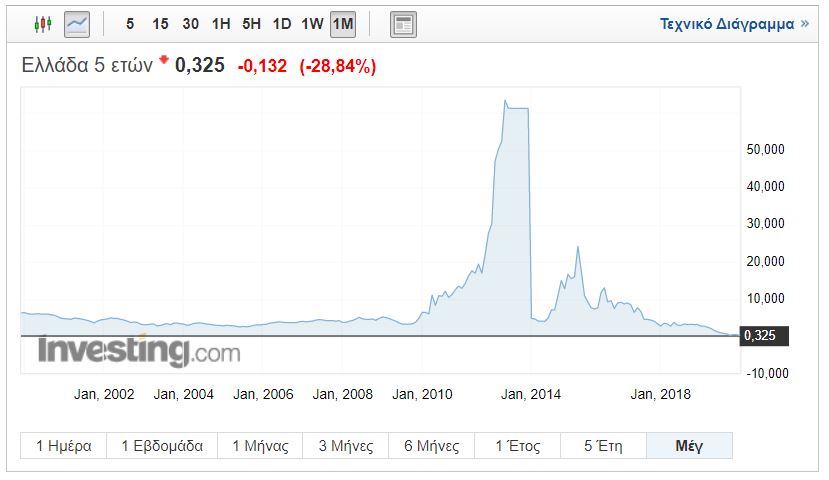View the 1 Έτος range
This screenshot has width=829, height=480.
click(516, 446)
